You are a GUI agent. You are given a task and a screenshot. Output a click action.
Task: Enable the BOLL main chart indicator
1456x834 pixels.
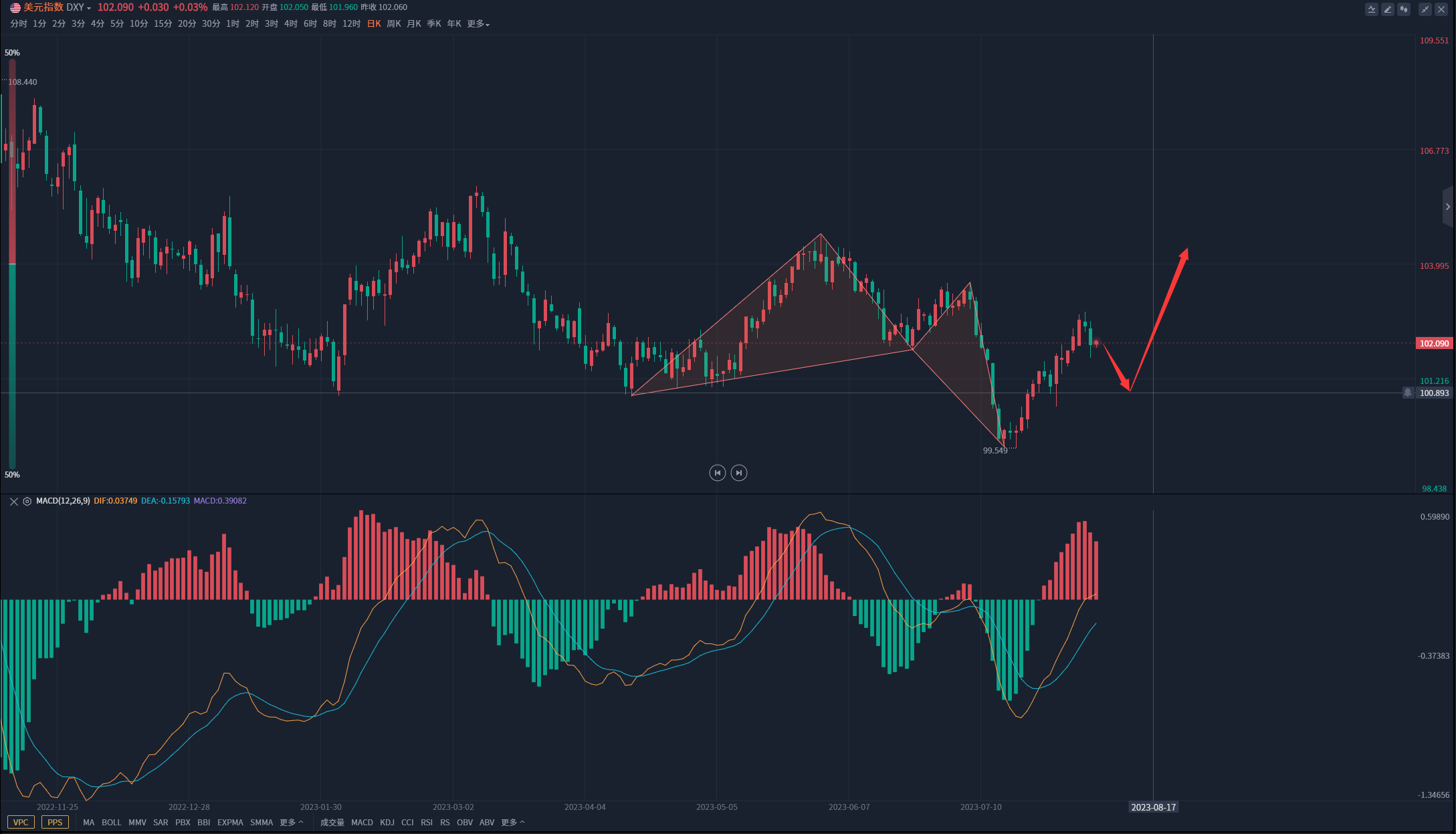click(x=111, y=822)
